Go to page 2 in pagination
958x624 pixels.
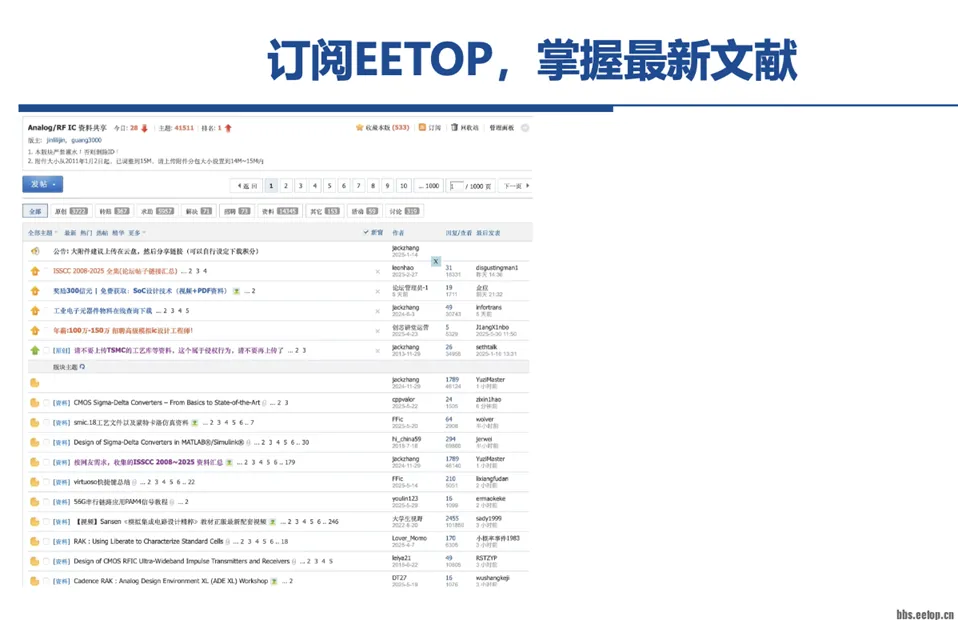285,186
